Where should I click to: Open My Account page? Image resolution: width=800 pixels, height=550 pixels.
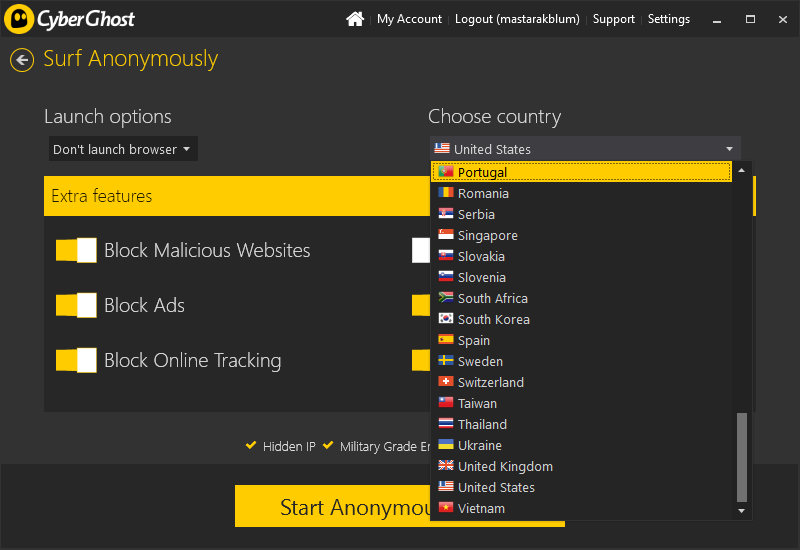click(409, 19)
